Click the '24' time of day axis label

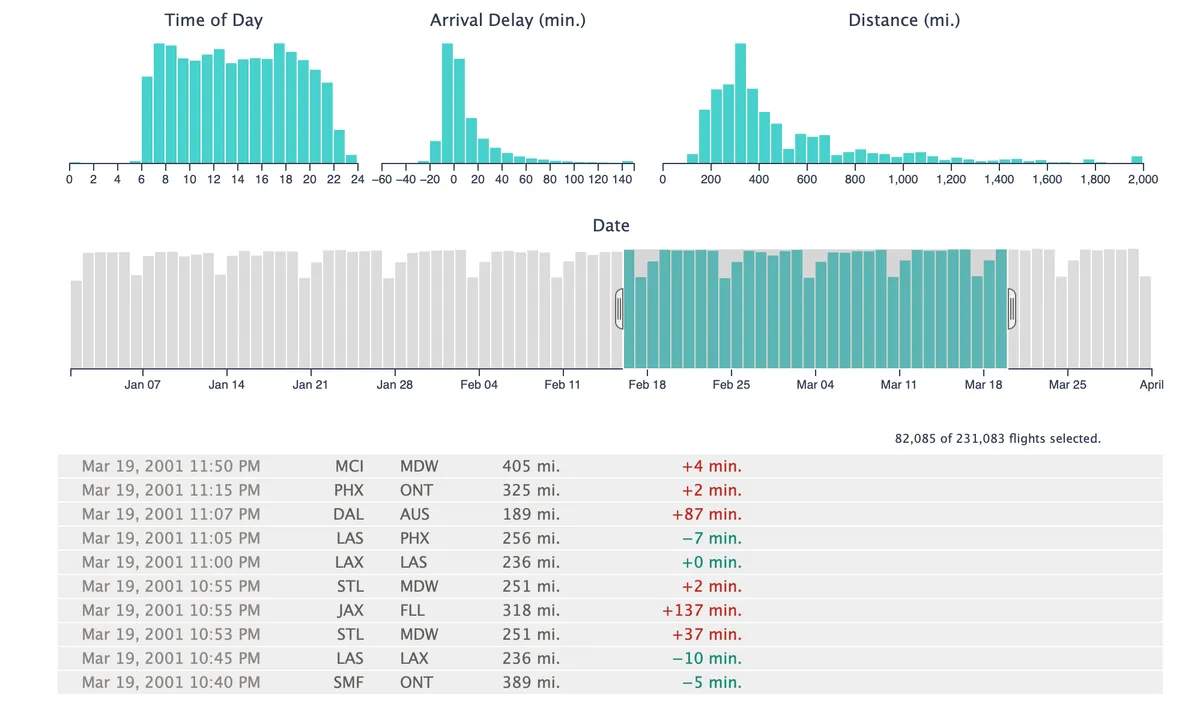coord(358,179)
